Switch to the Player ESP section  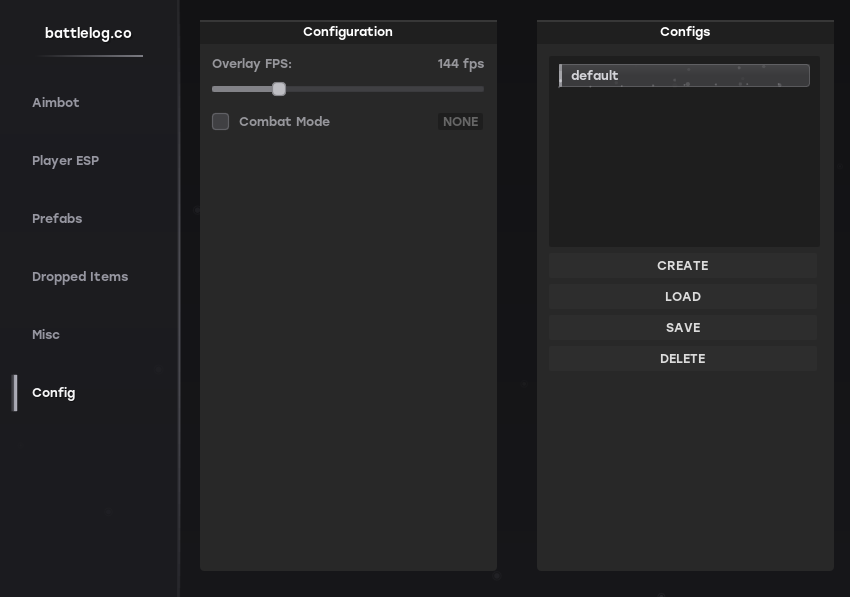pyautogui.click(x=65, y=161)
